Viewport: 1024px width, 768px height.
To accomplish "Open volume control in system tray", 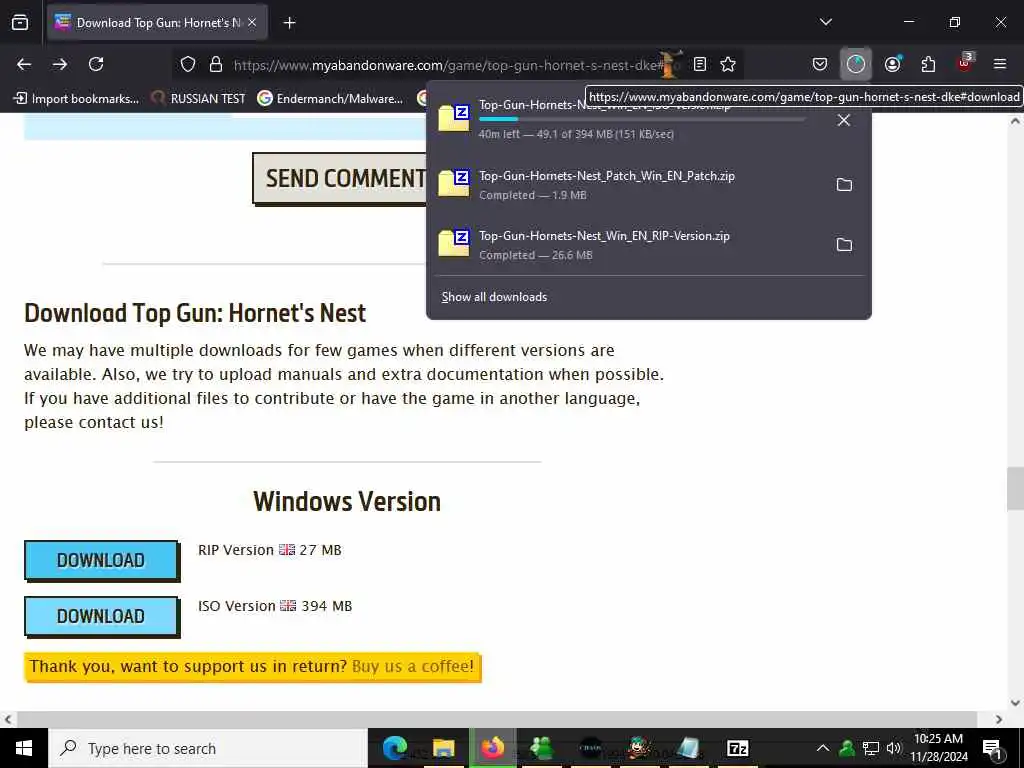I will pos(894,748).
